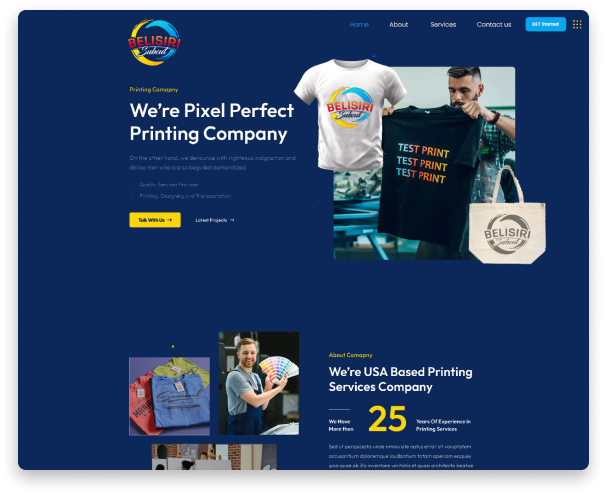Open the yellow dotted grid menu icon
Screen dimensions: 605x494
pos(577,24)
